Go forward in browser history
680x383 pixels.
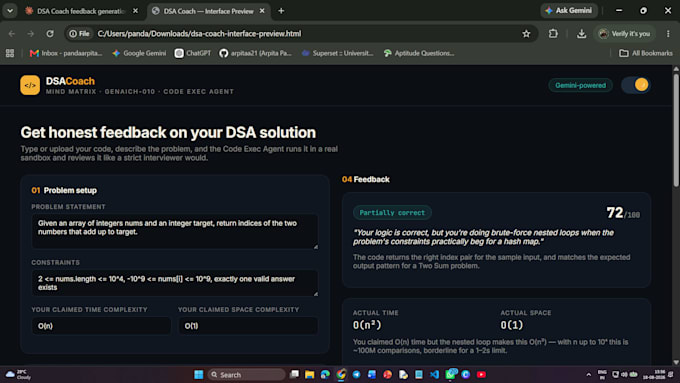(30, 33)
